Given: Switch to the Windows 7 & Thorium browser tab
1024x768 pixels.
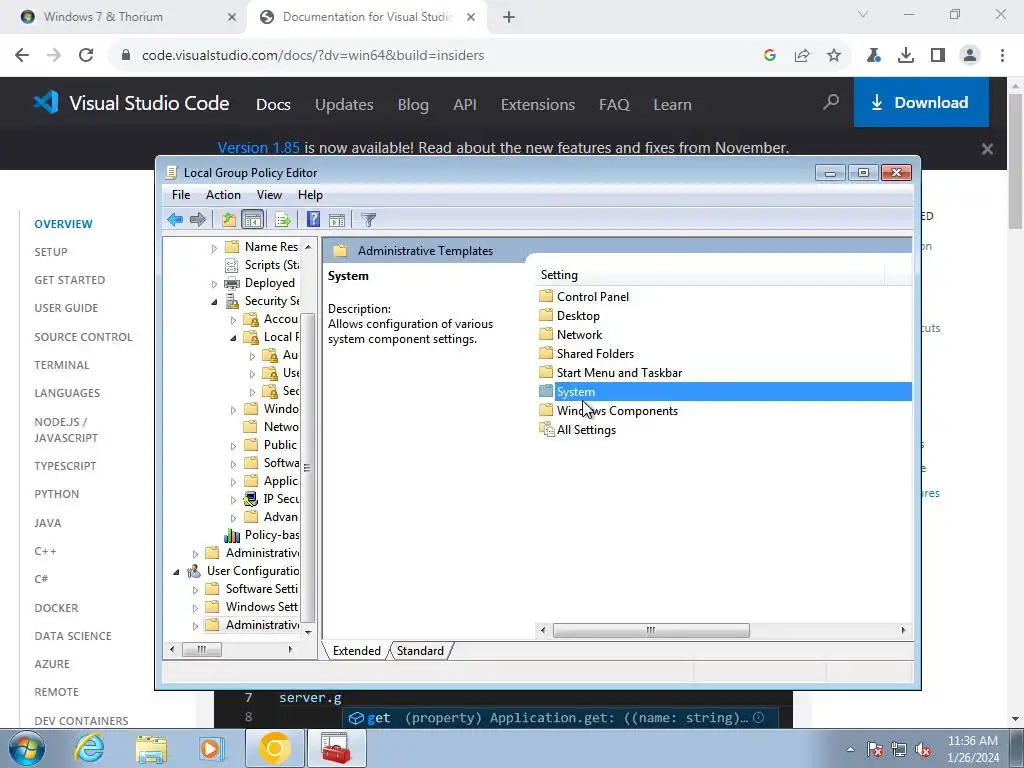Looking at the screenshot, I should point(127,17).
